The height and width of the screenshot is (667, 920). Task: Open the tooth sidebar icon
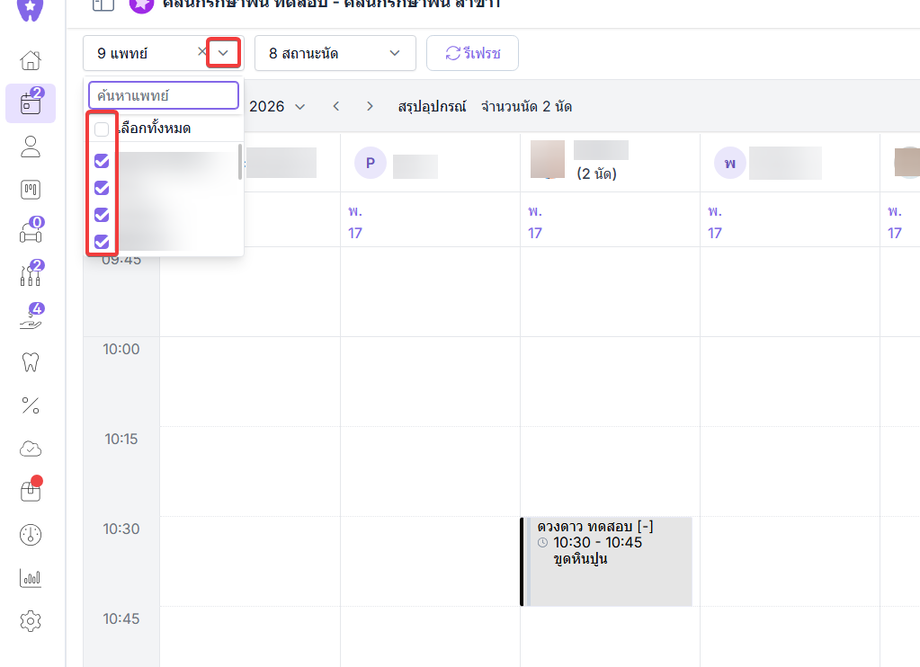[31, 362]
